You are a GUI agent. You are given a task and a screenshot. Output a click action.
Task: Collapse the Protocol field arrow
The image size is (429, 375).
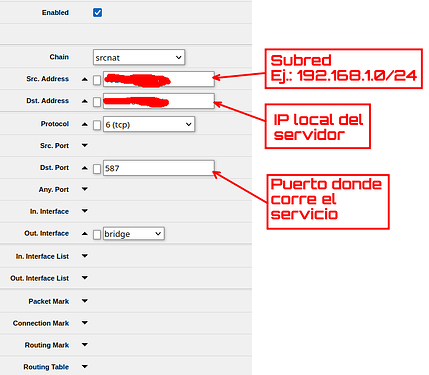(x=85, y=124)
